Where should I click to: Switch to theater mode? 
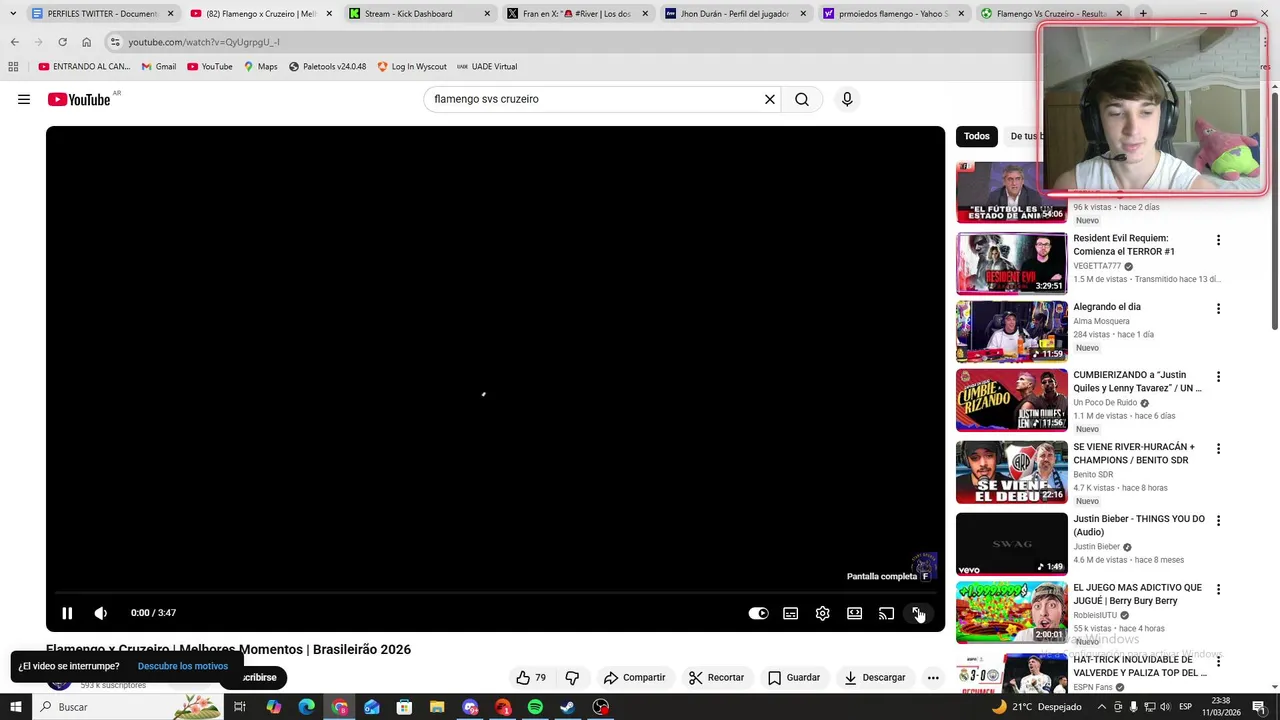854,613
